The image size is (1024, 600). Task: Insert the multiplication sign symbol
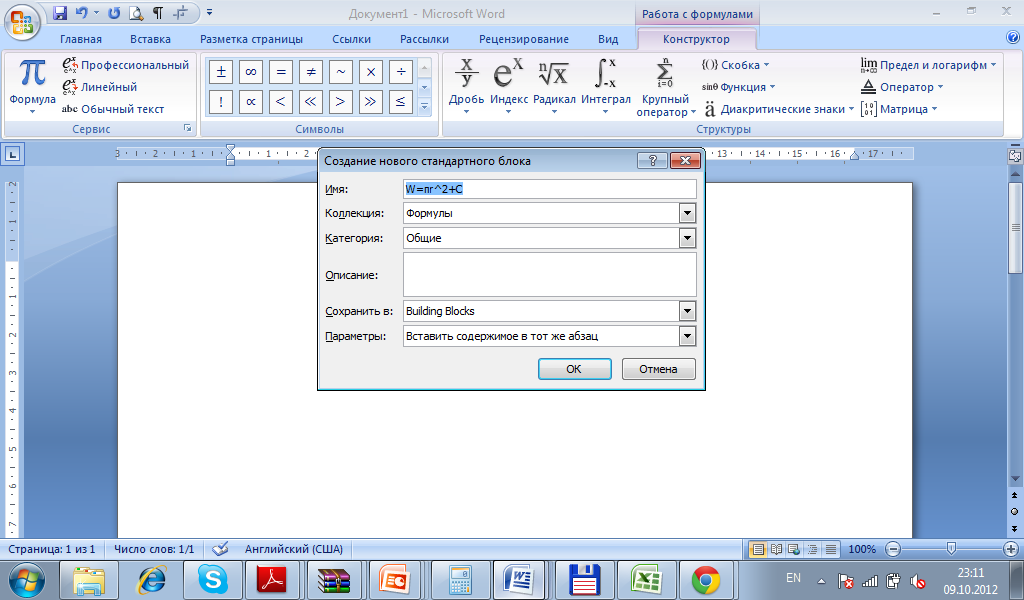tap(371, 72)
